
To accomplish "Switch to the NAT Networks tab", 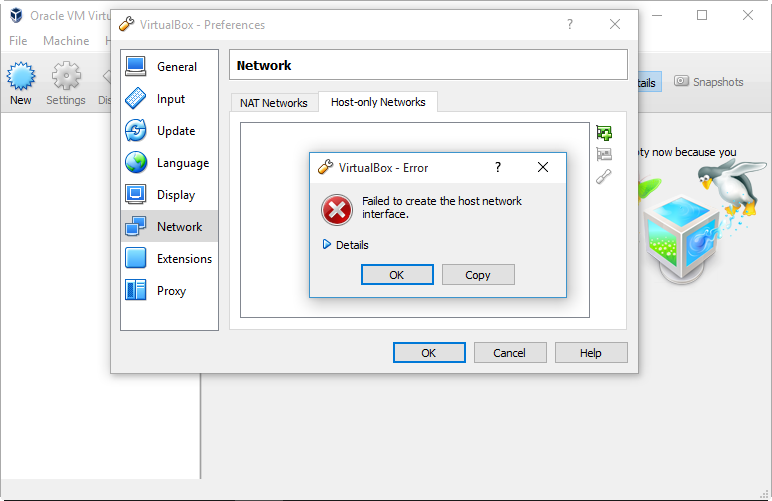I will click(274, 103).
